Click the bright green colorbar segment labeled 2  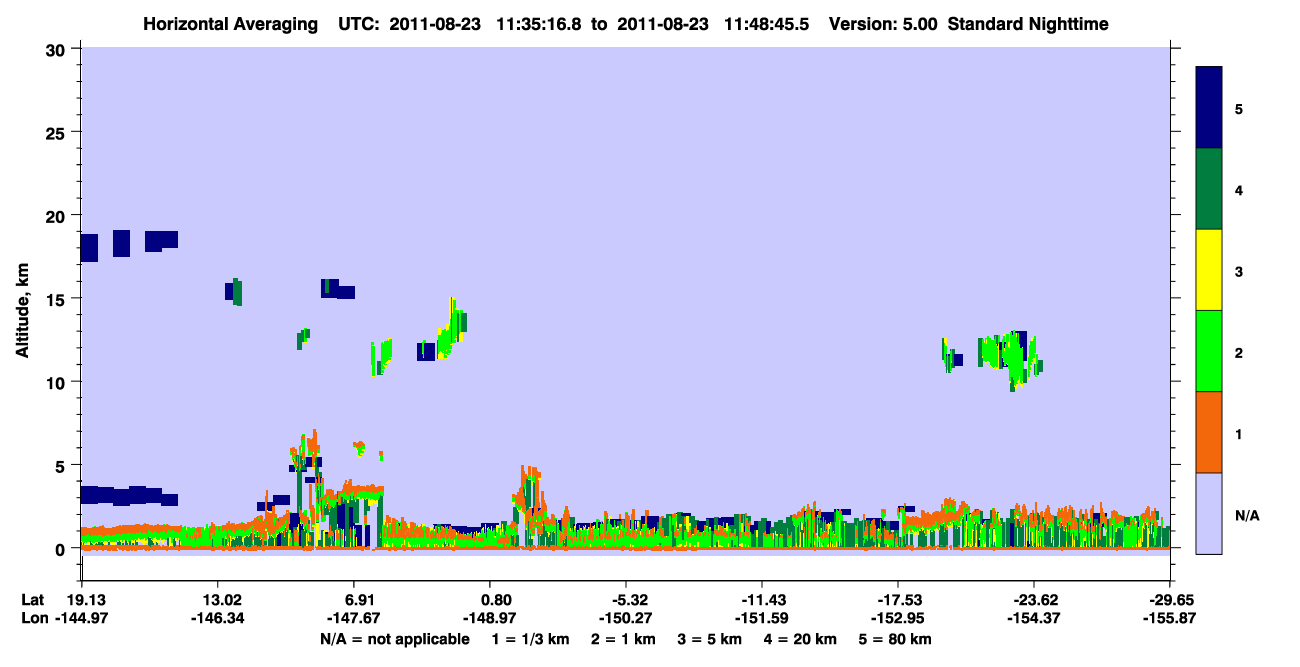pyautogui.click(x=1209, y=351)
